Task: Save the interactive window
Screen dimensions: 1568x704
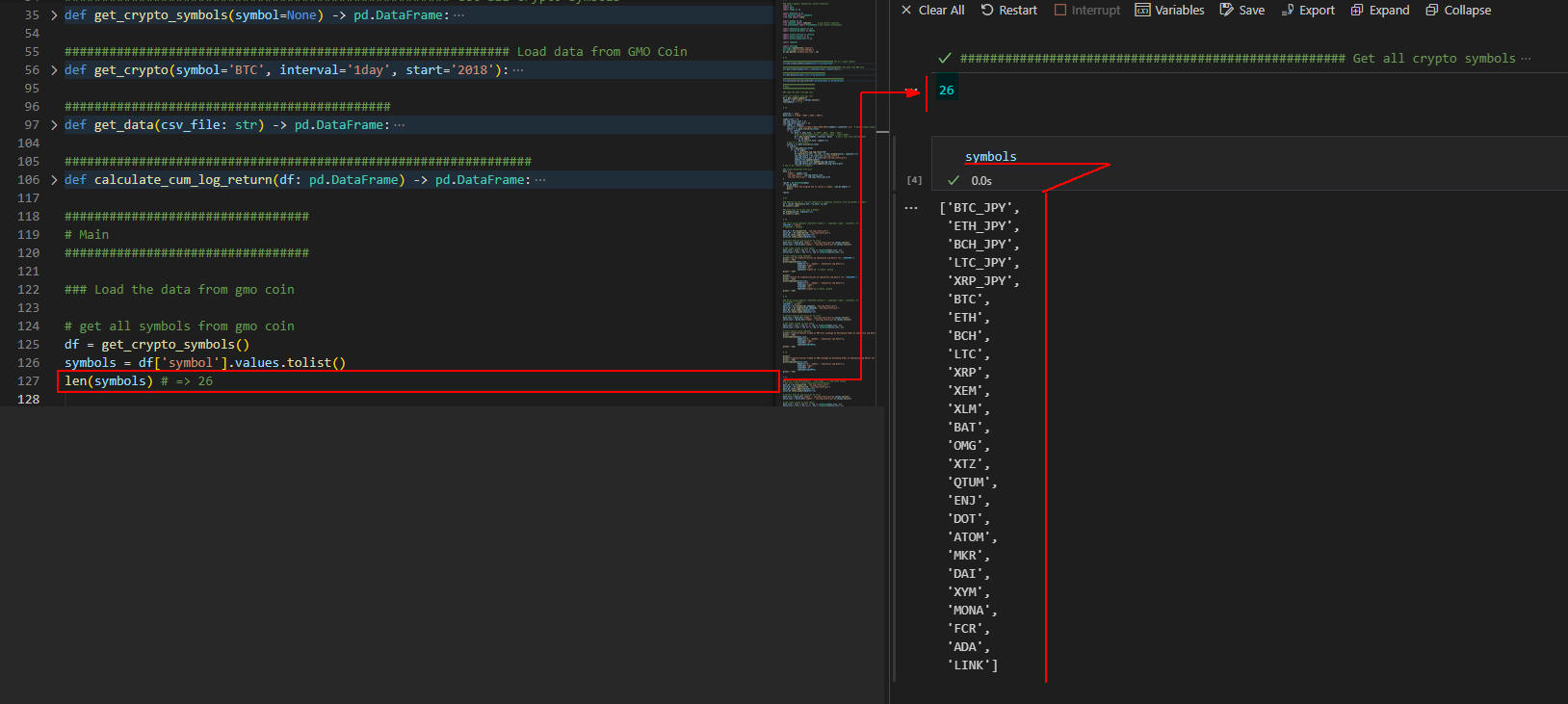Action: (1242, 10)
